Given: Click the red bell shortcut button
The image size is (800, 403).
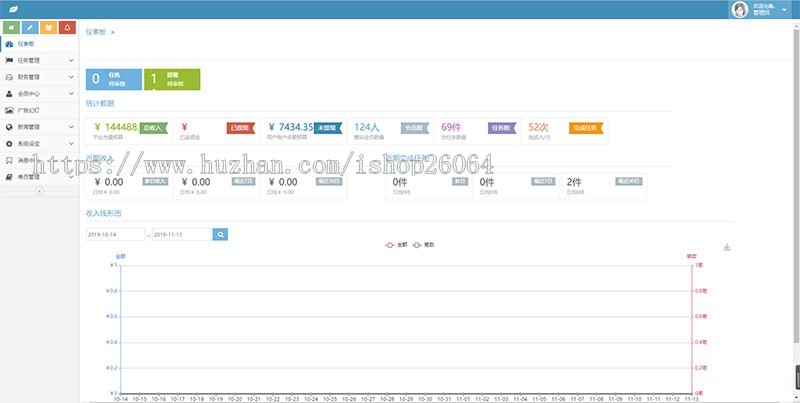Looking at the screenshot, I should pyautogui.click(x=67, y=28).
